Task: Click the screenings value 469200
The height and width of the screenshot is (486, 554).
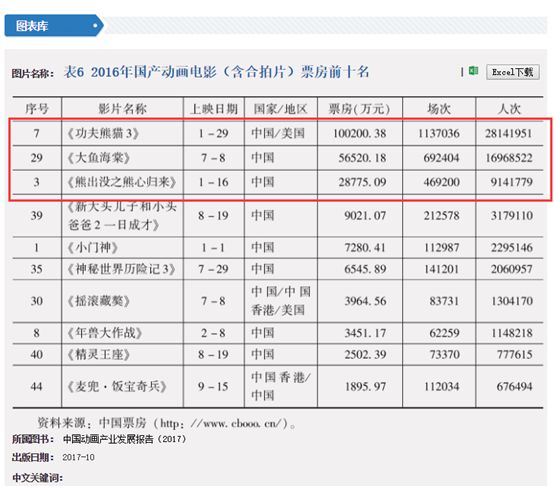Action: click(x=442, y=182)
